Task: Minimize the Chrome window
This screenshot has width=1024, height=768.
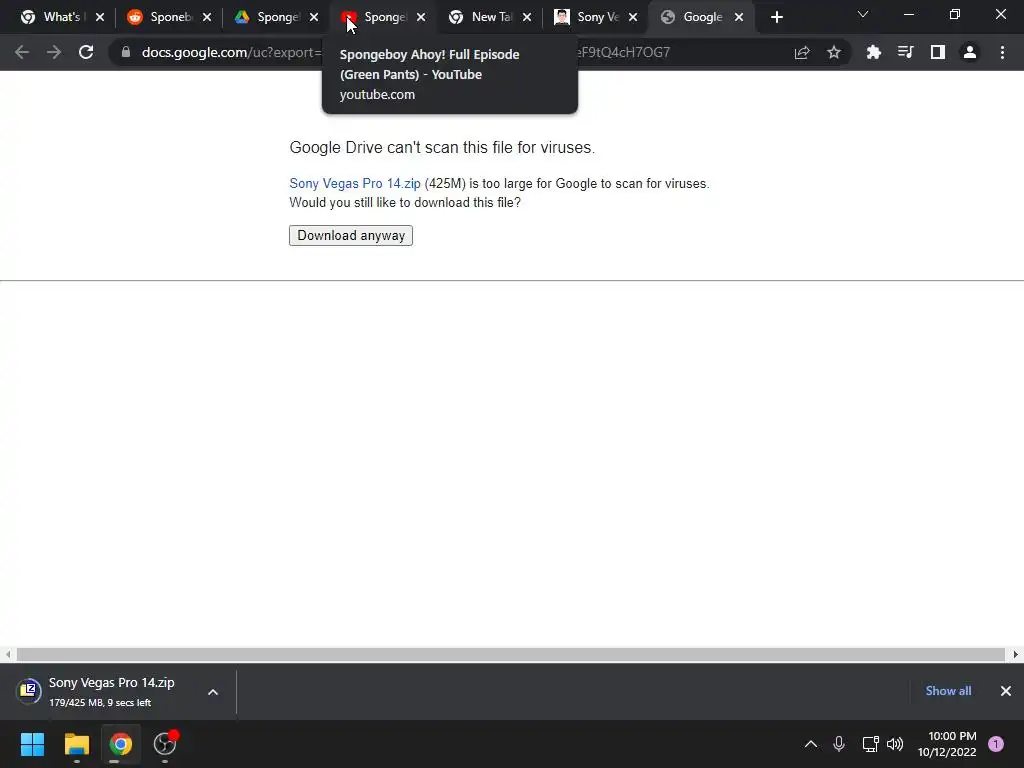Action: pyautogui.click(x=908, y=14)
